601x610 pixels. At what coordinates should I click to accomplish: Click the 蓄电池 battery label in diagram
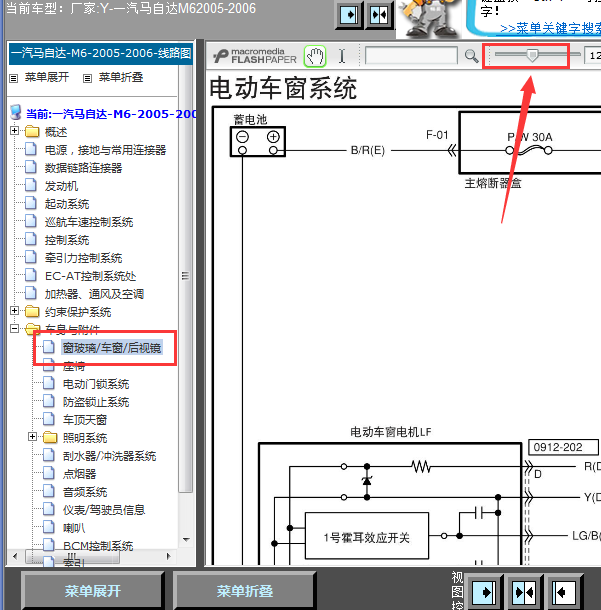250,119
